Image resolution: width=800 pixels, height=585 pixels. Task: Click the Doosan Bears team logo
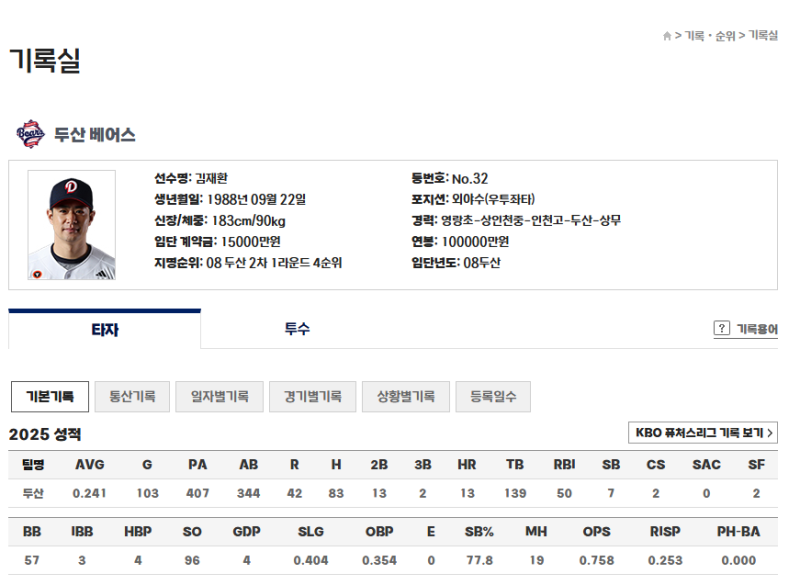click(x=30, y=134)
